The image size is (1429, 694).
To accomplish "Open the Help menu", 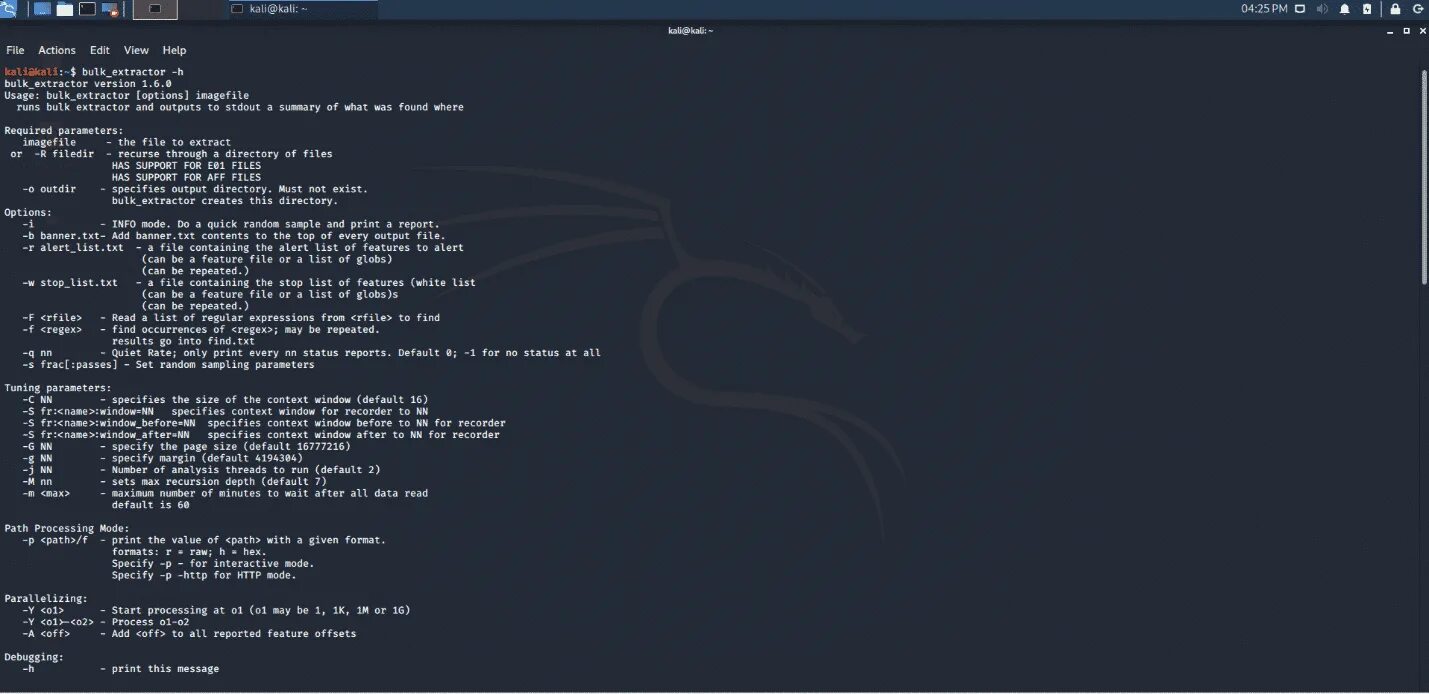I will pyautogui.click(x=174, y=50).
